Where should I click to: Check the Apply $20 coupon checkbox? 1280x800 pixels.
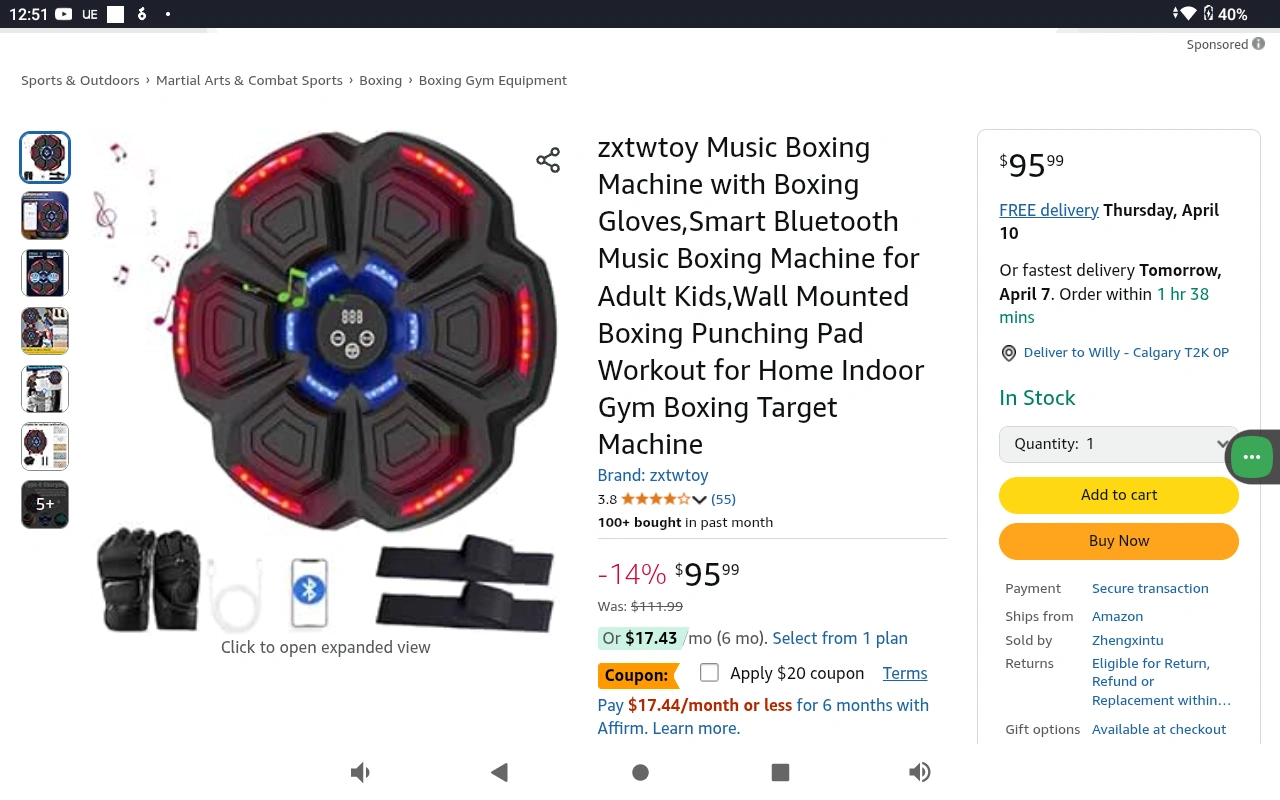click(x=709, y=673)
